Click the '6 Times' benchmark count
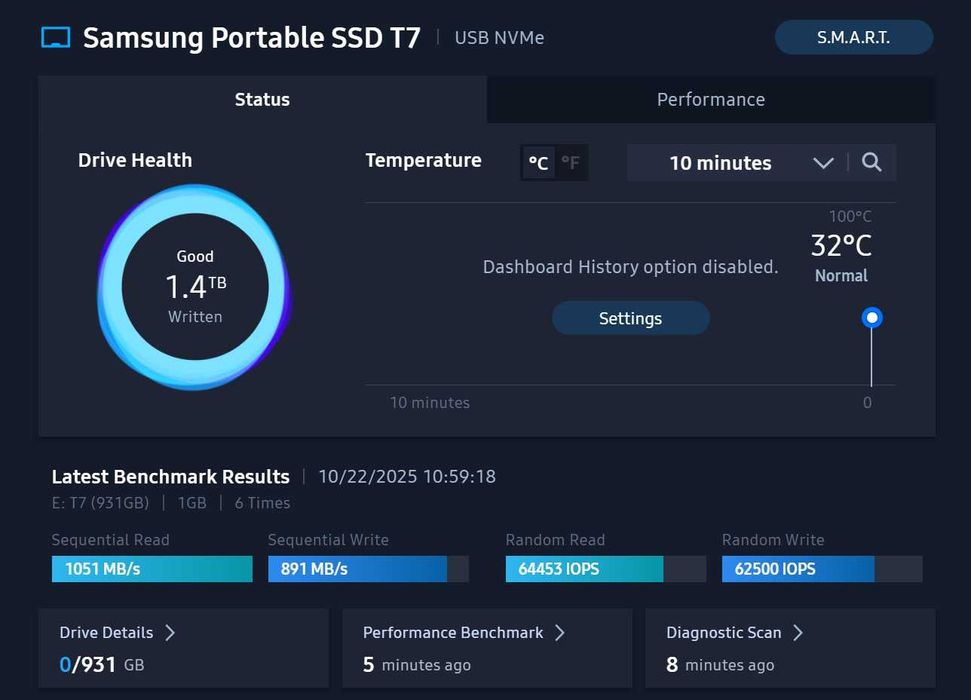971x700 pixels. click(x=263, y=503)
